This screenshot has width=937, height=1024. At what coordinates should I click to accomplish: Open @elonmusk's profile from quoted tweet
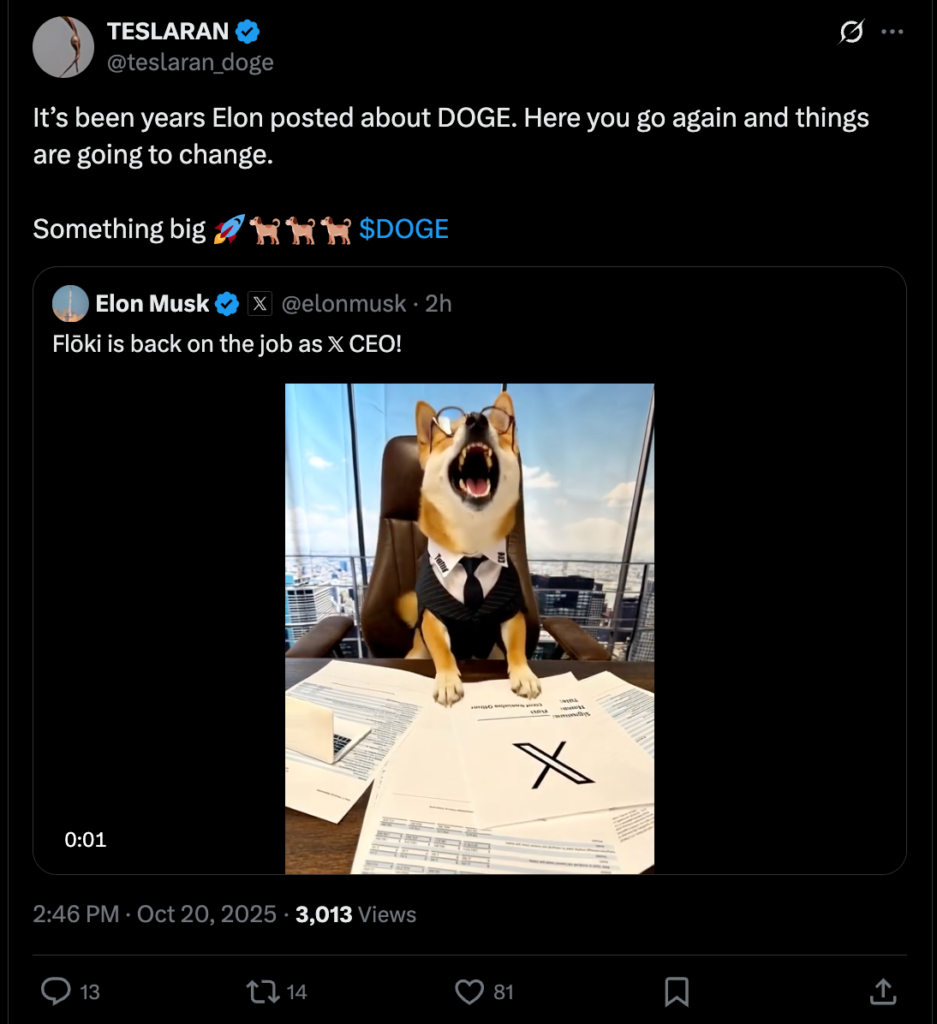(x=343, y=303)
